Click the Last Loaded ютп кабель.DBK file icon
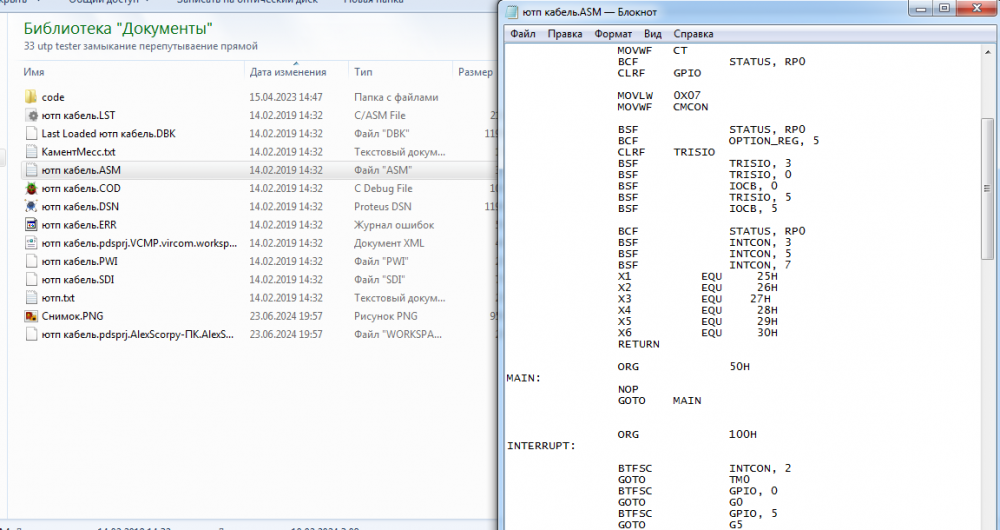1000x530 pixels. click(30, 134)
